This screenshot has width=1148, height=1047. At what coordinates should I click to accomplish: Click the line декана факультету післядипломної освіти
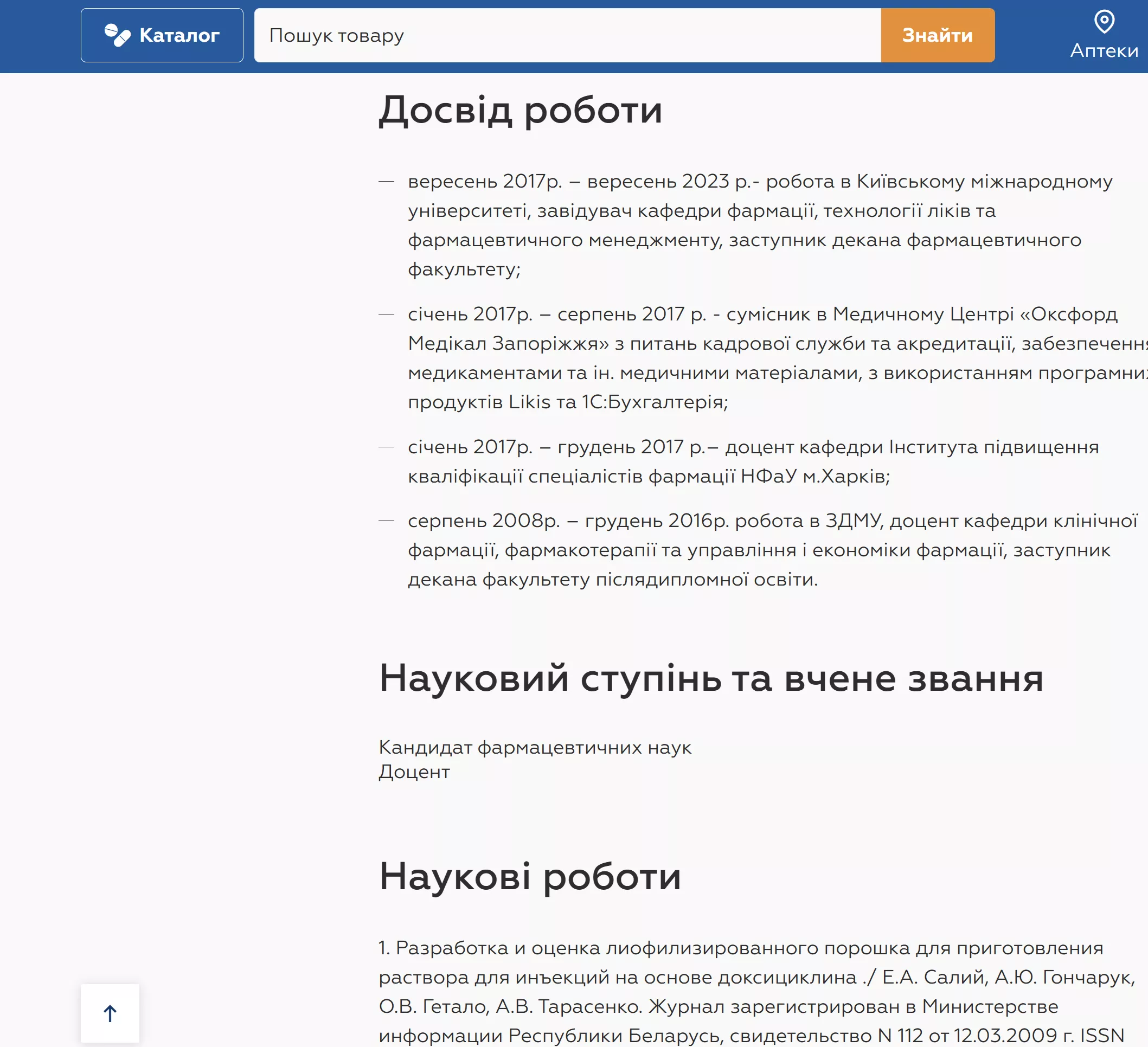613,579
